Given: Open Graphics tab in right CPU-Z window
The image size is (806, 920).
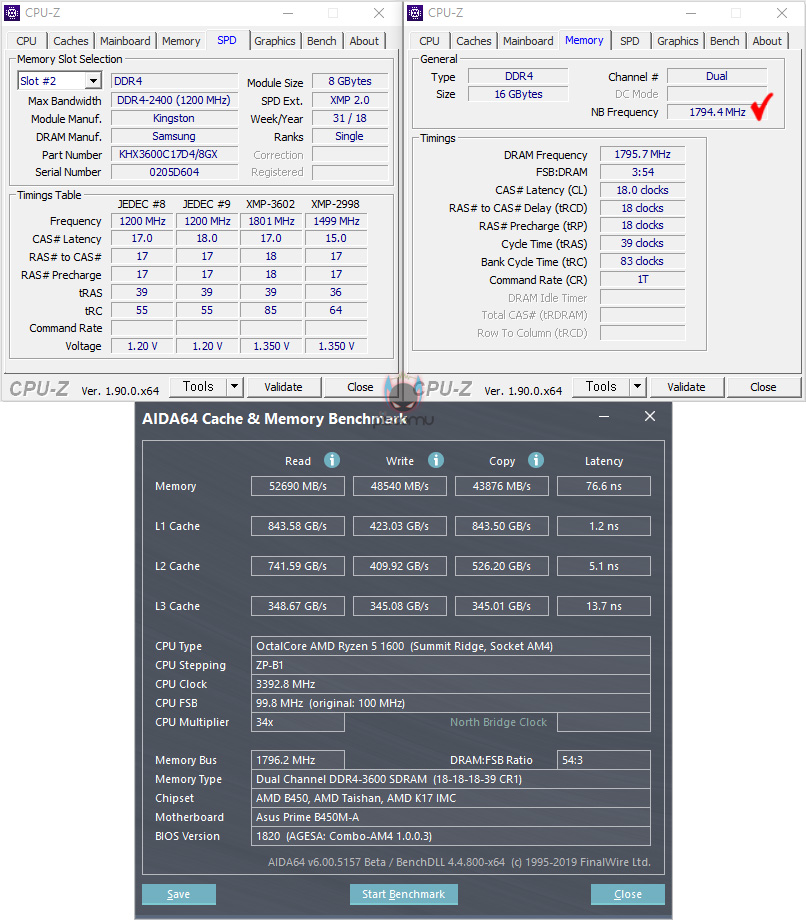Looking at the screenshot, I should click(678, 41).
